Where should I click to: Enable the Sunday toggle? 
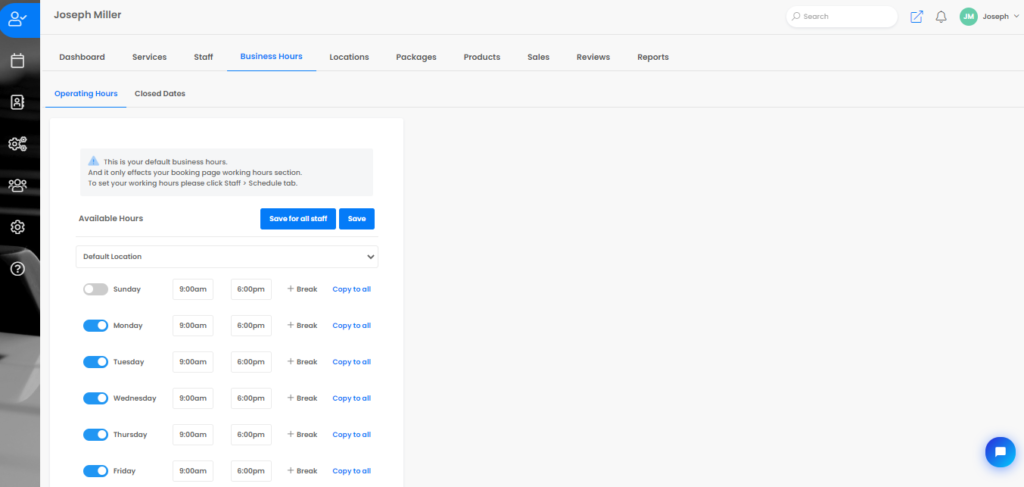point(95,289)
